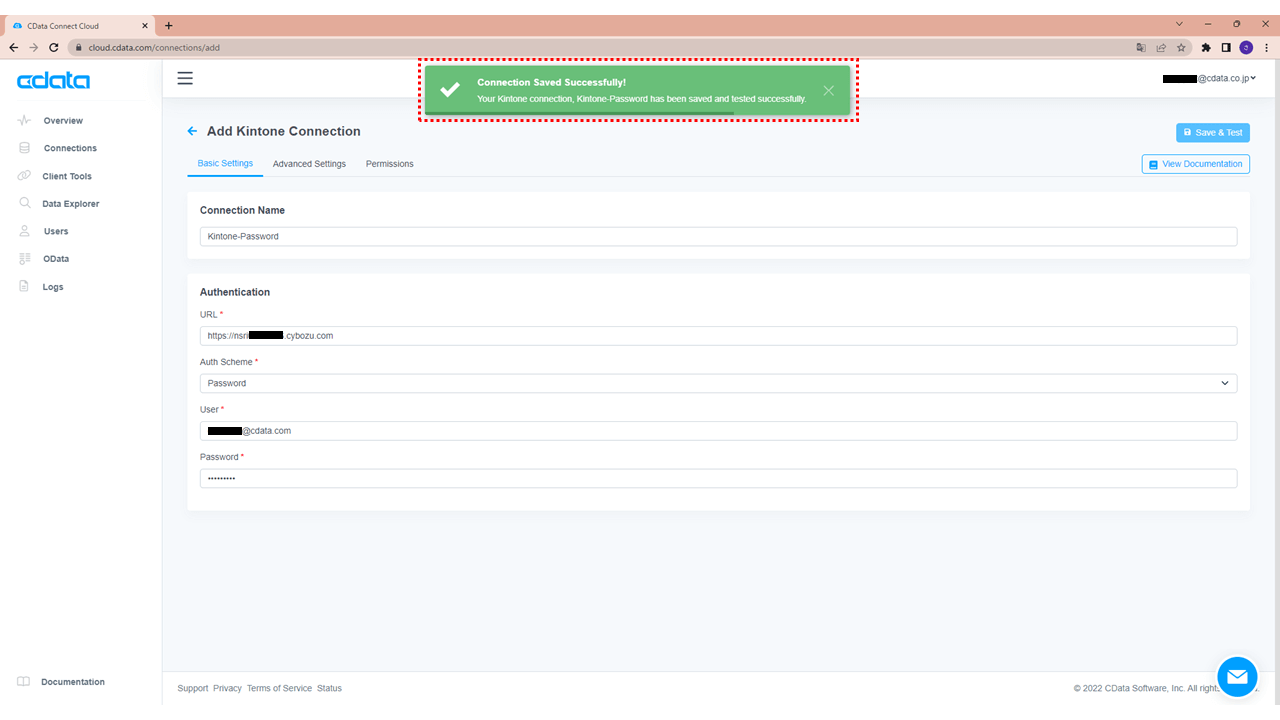Focus the Connection Name field
The height and width of the screenshot is (720, 1280).
click(718, 236)
